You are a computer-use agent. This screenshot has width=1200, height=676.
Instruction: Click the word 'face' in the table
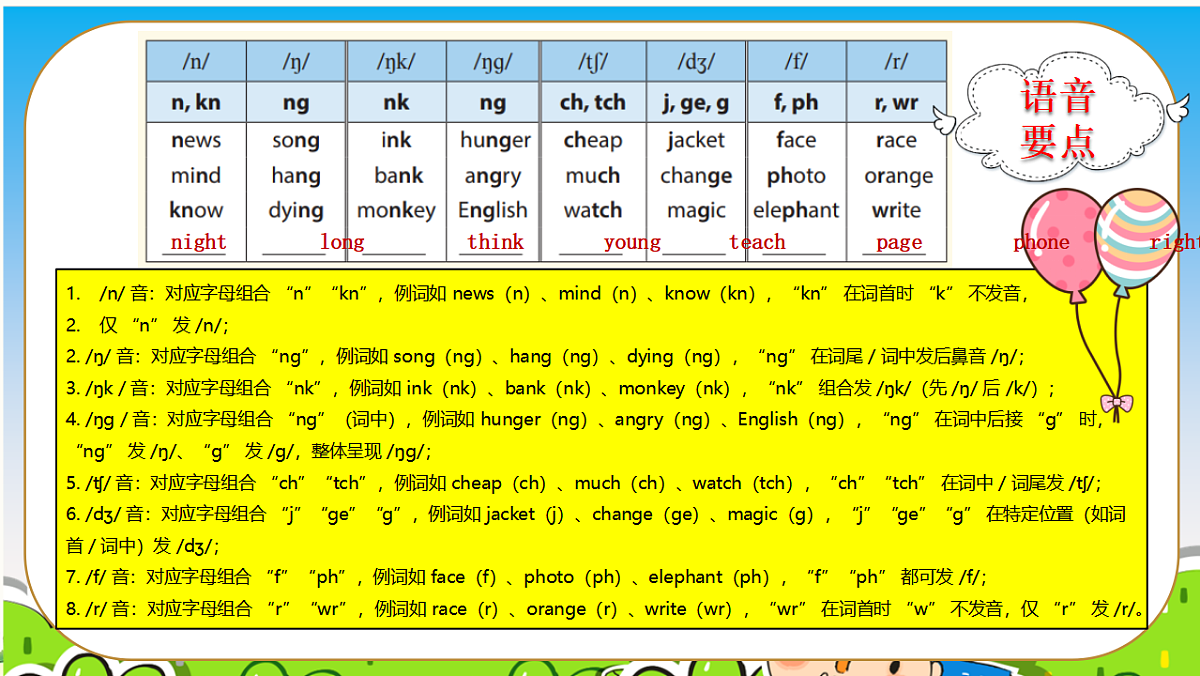796,140
